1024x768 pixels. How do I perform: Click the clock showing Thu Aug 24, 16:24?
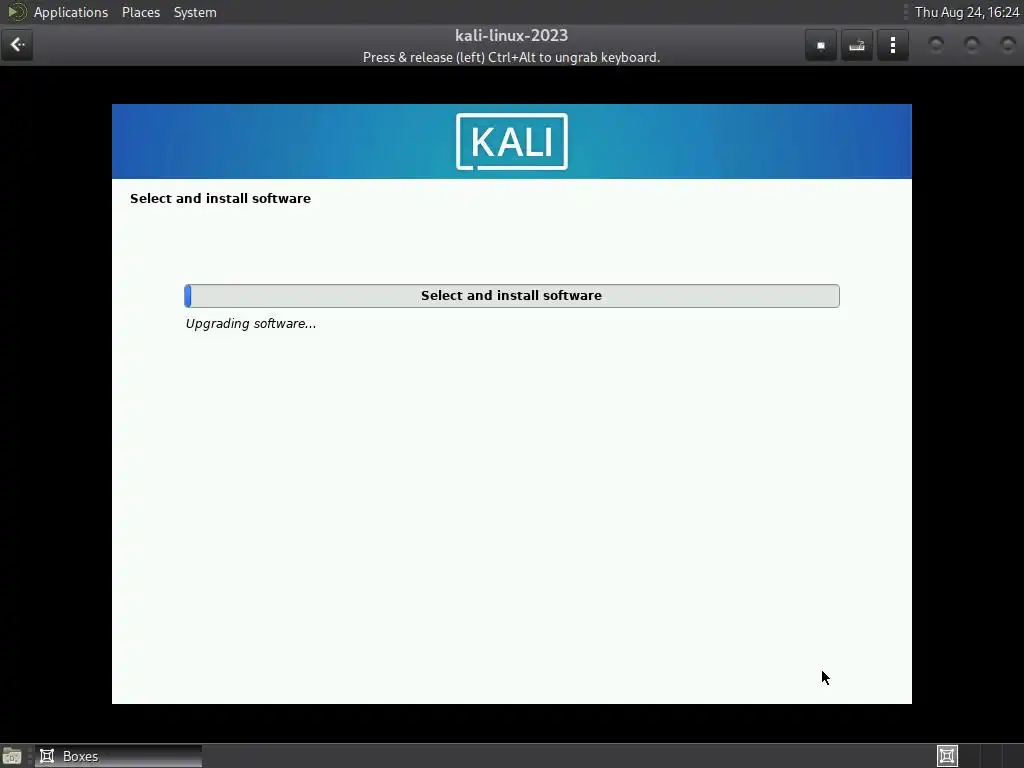pos(967,12)
